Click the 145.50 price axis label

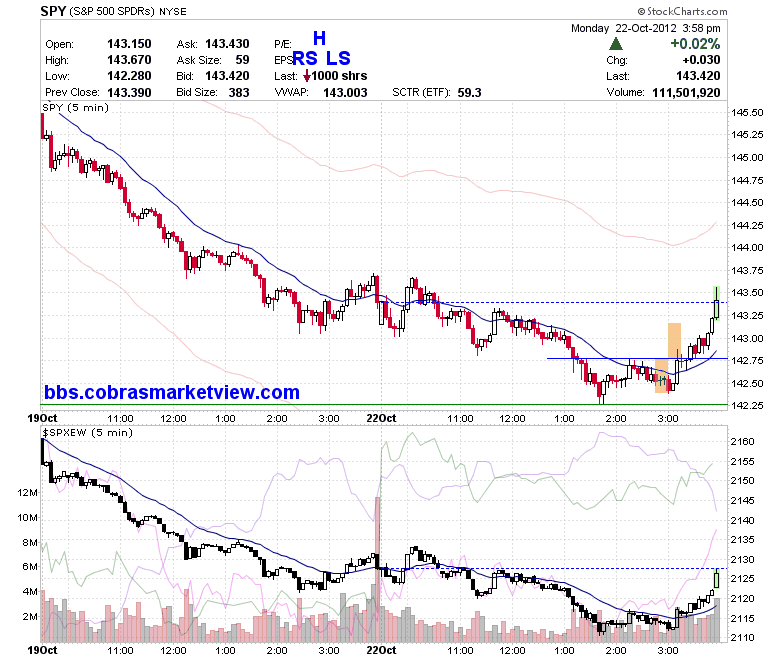[x=747, y=112]
